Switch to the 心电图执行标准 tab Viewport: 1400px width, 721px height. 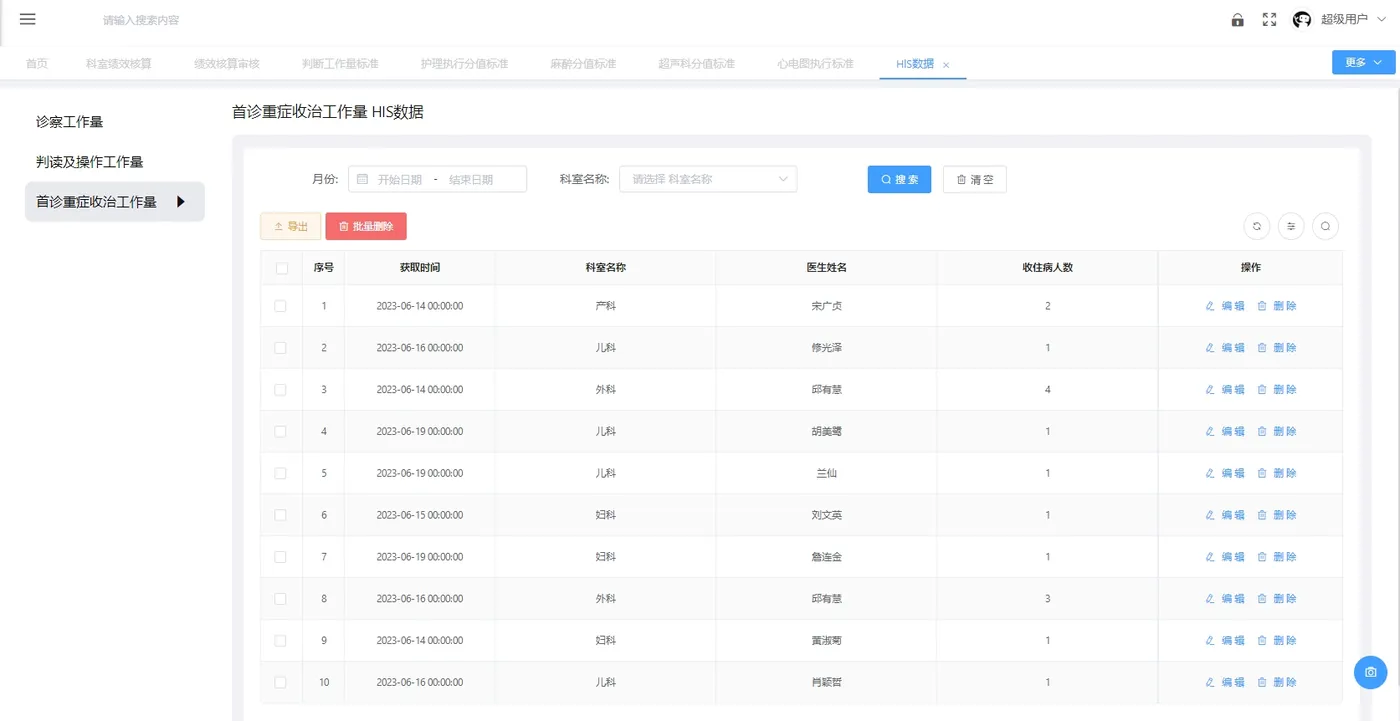coord(815,64)
